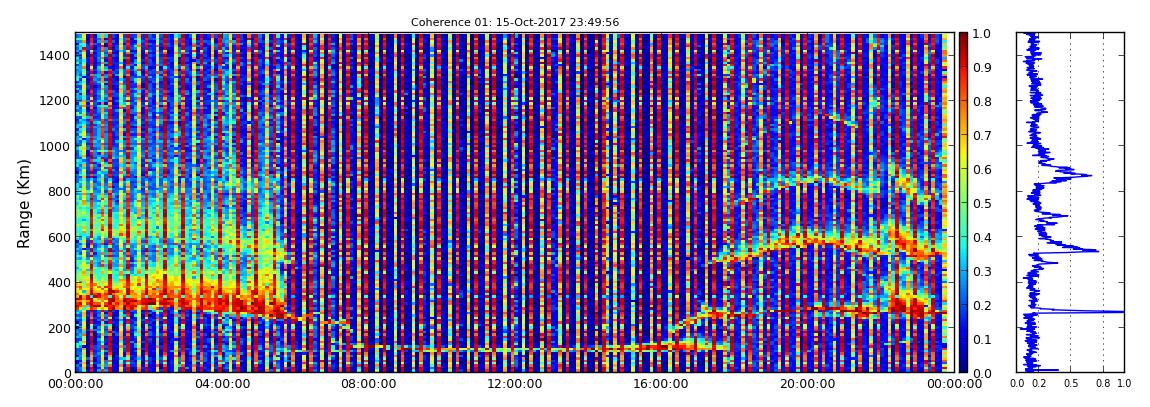
Task: Click the arched coherence trace peaking around 20:00 near 570 km
Action: [x=807, y=243]
